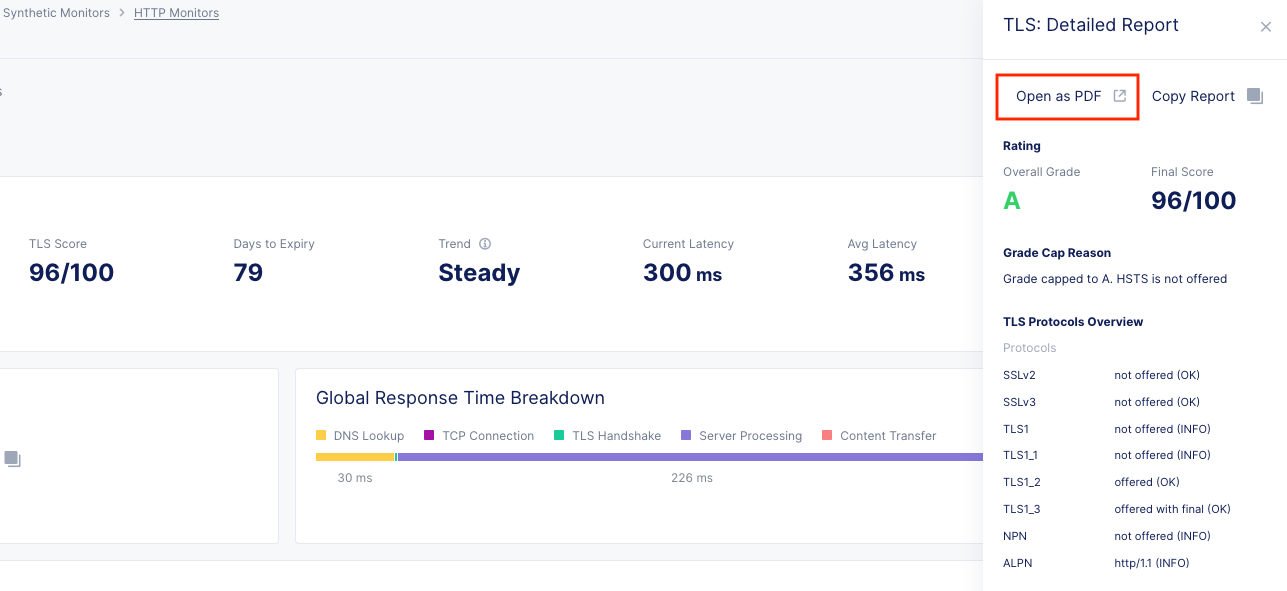Go to the HTTP Monitors breadcrumb link
This screenshot has height=591, width=1287.
point(176,13)
